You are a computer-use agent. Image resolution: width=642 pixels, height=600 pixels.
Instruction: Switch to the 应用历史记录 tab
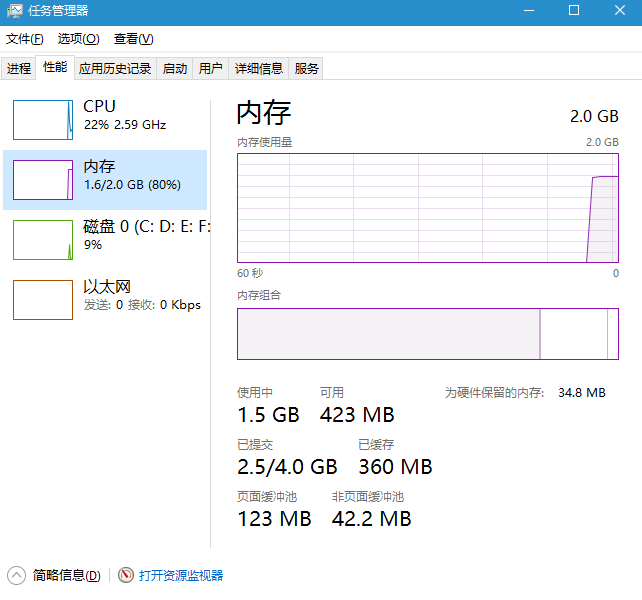click(115, 68)
